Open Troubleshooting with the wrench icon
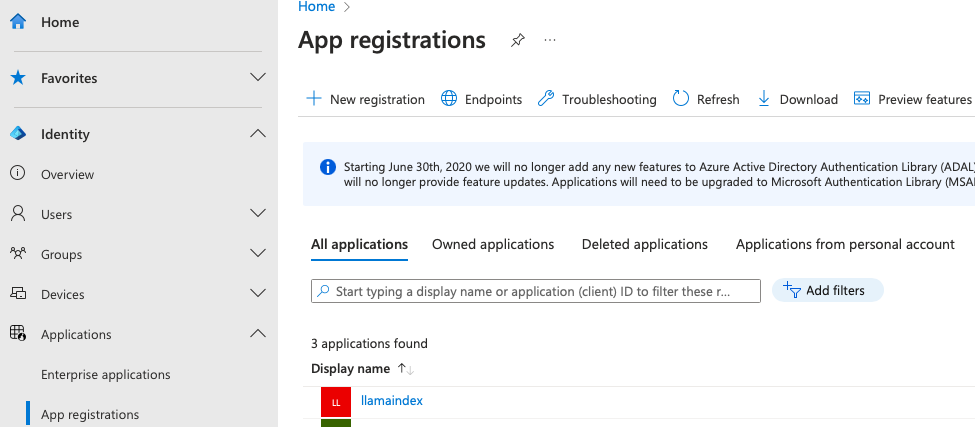The width and height of the screenshot is (975, 427). click(597, 99)
